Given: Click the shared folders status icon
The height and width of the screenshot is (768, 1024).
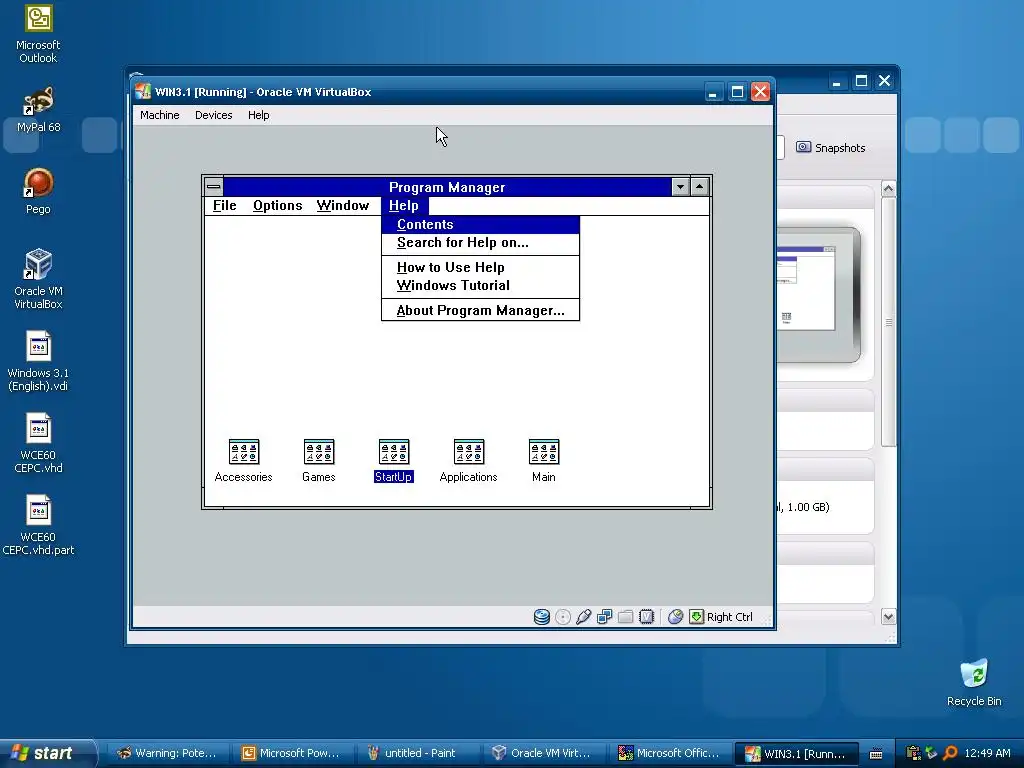Looking at the screenshot, I should tap(625, 616).
